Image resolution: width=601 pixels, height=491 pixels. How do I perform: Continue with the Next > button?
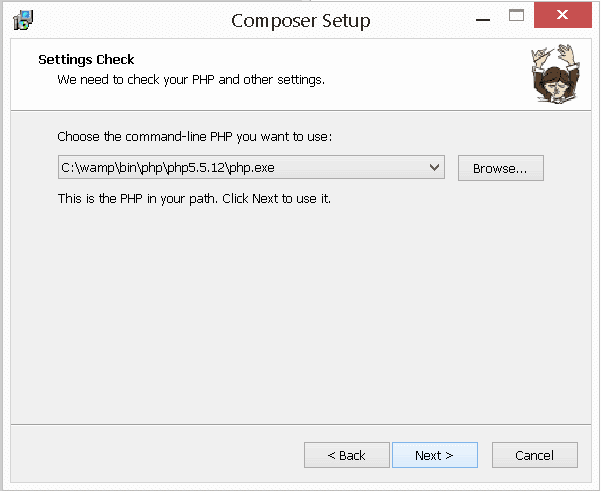click(x=435, y=455)
